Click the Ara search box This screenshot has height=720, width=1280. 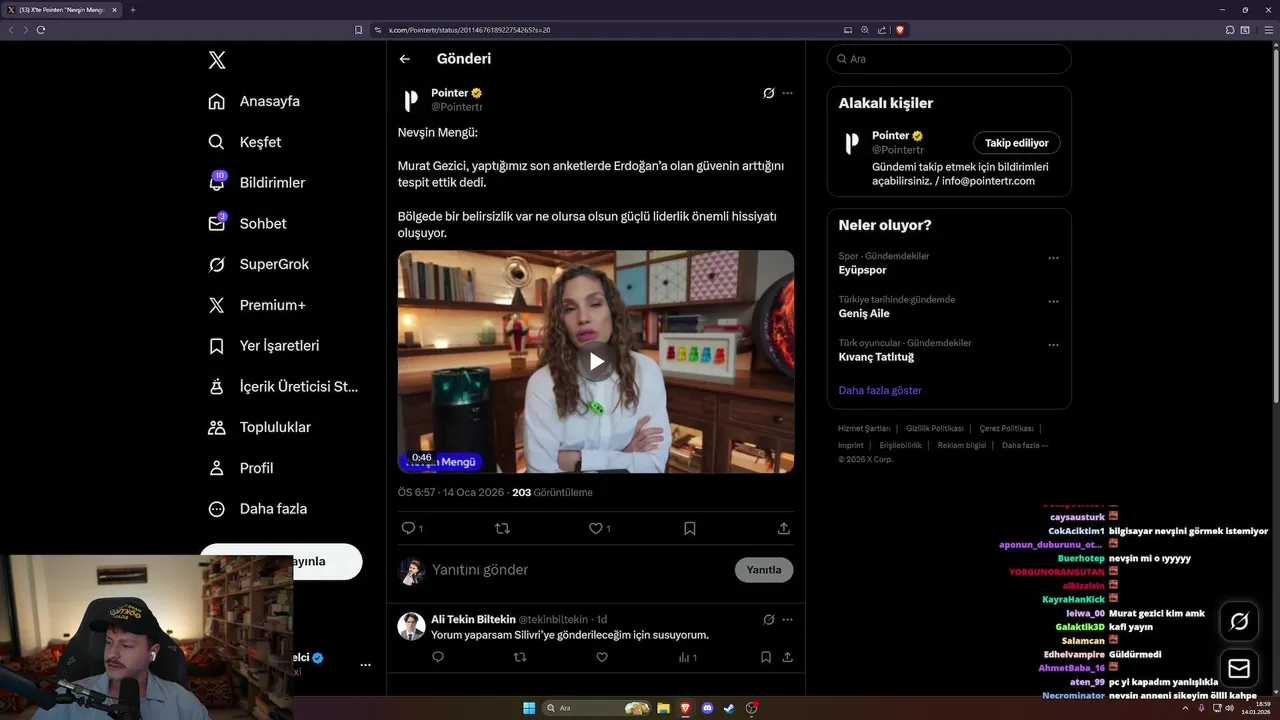point(949,59)
